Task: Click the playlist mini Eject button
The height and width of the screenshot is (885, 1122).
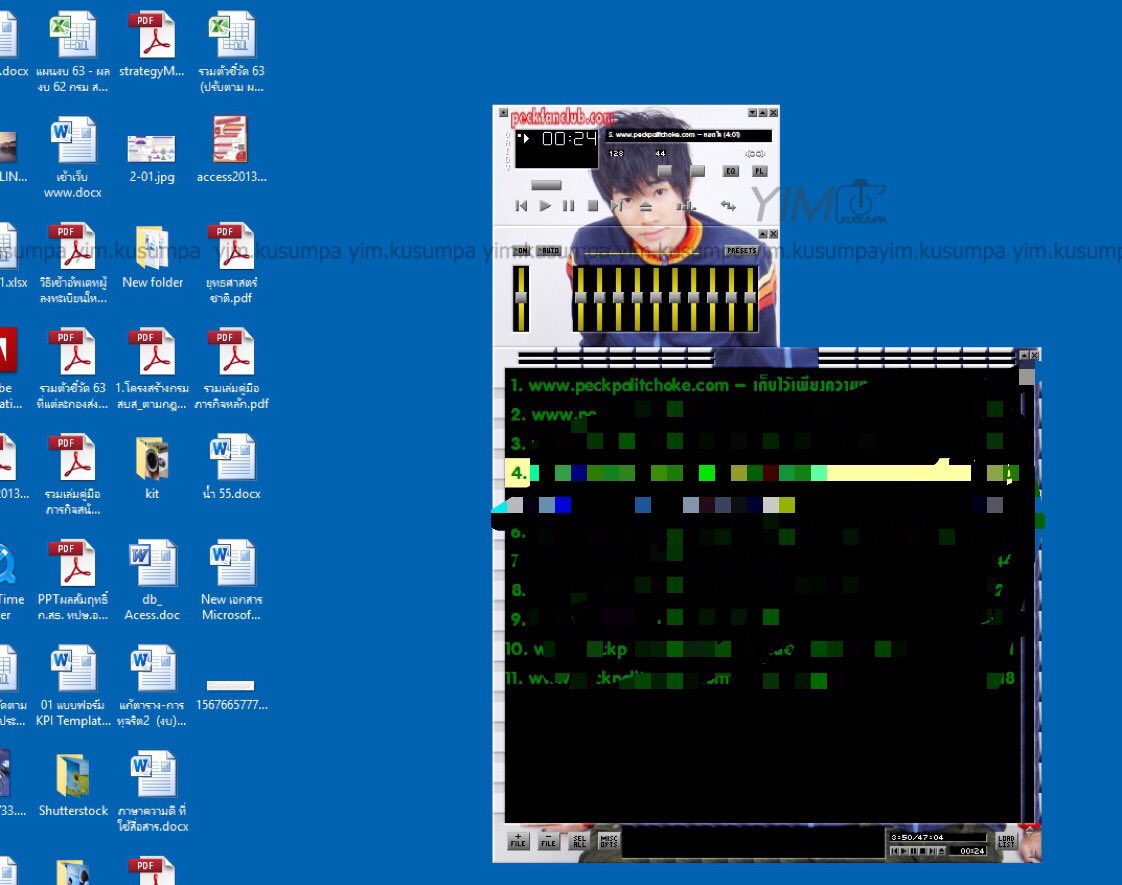Action: coord(942,851)
